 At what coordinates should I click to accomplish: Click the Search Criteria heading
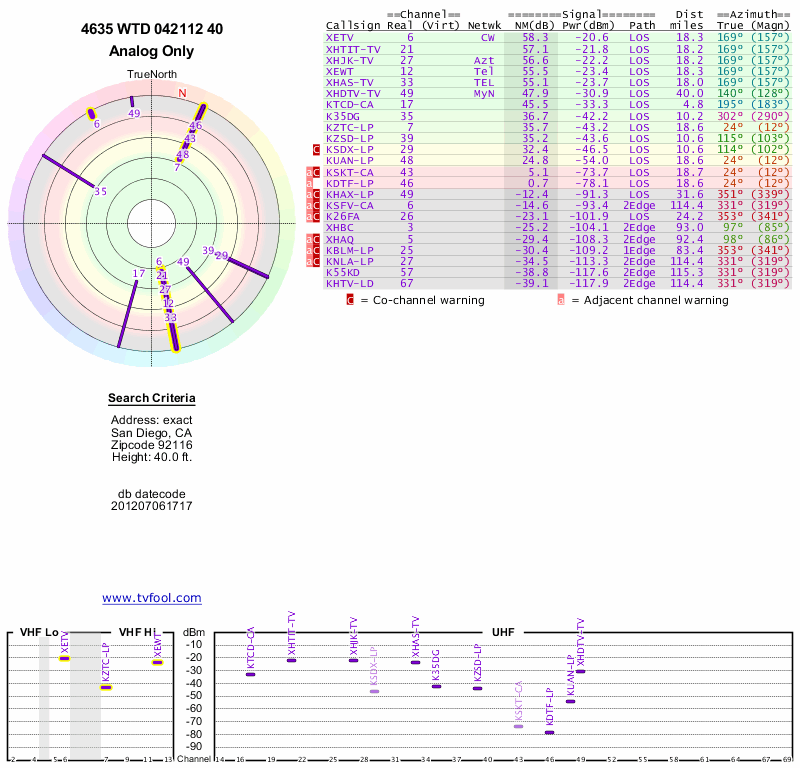tap(152, 398)
